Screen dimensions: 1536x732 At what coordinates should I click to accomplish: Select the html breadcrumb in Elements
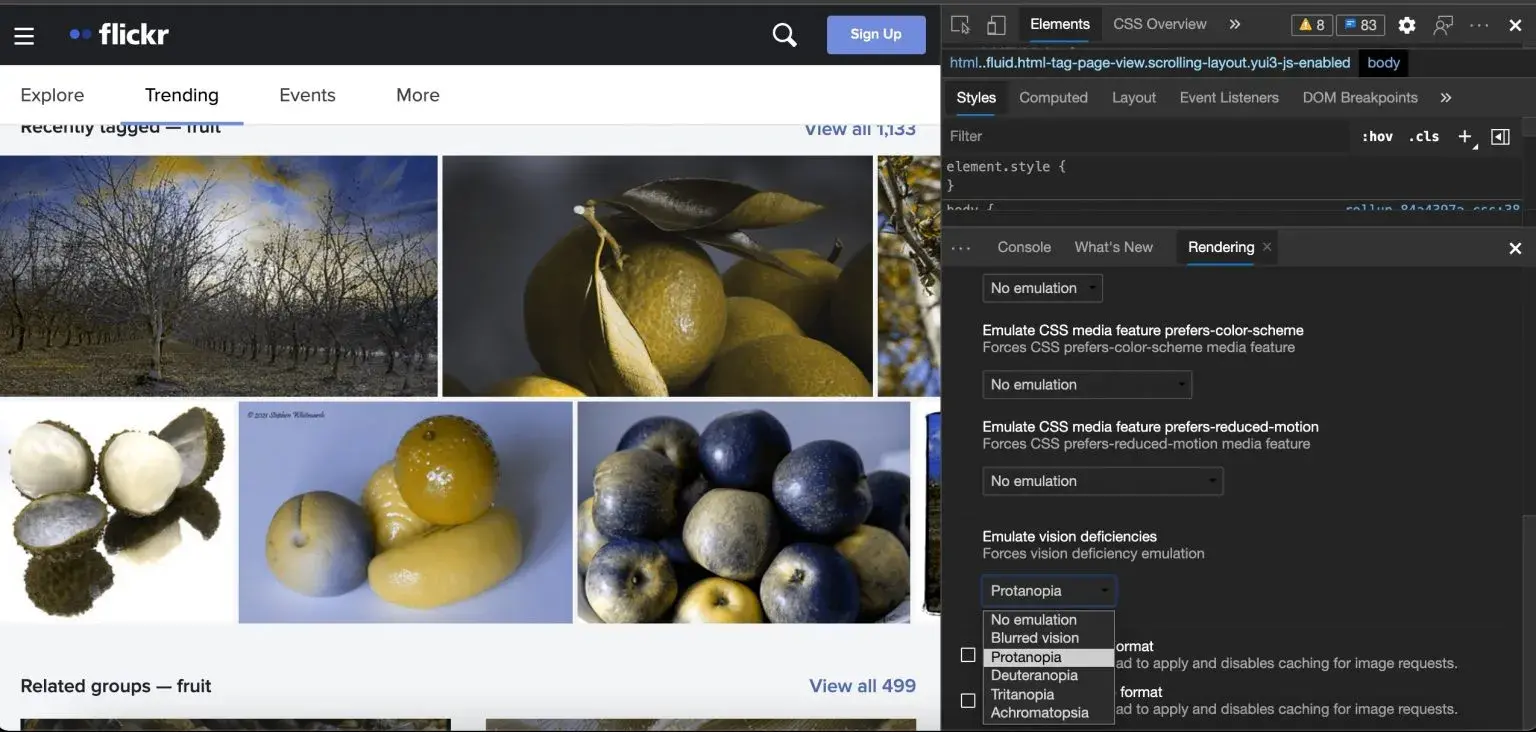pyautogui.click(x=1149, y=63)
